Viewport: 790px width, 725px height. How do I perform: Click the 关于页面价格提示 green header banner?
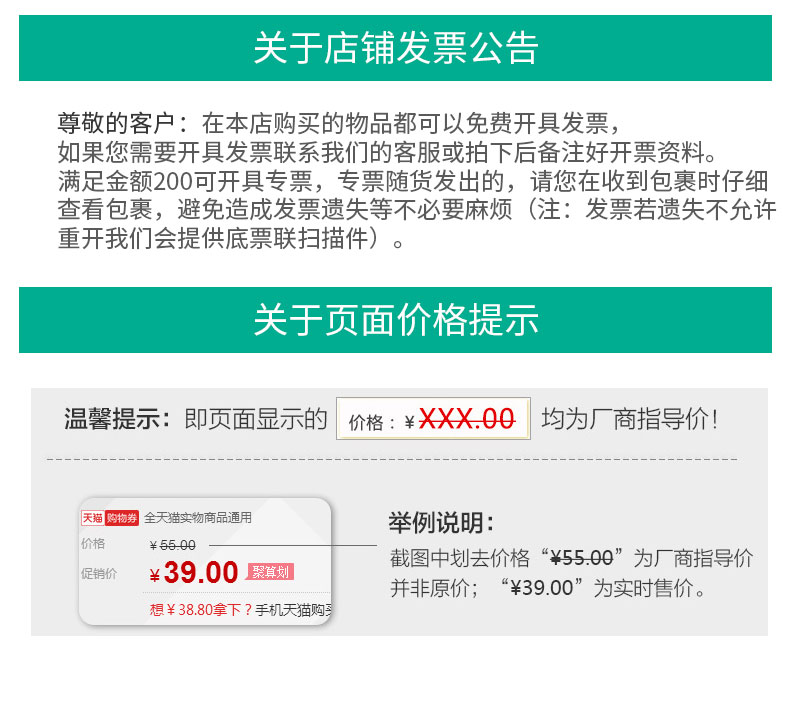pyautogui.click(x=395, y=320)
